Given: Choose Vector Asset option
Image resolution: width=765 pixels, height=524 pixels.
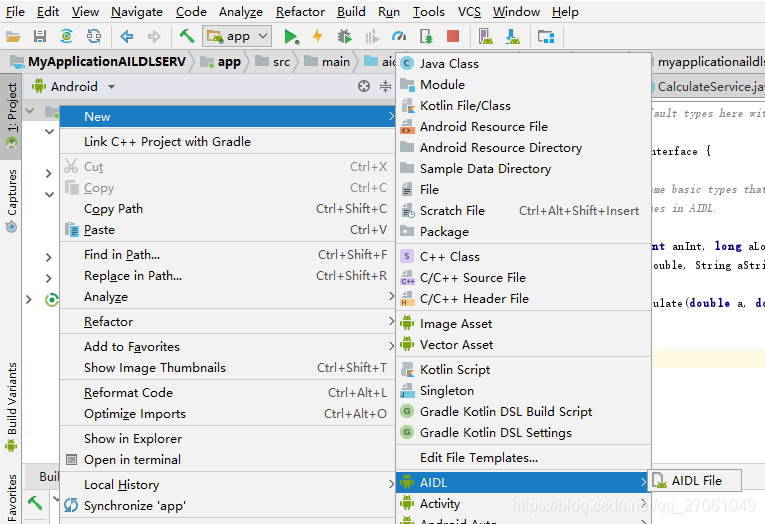Looking at the screenshot, I should [x=523, y=344].
